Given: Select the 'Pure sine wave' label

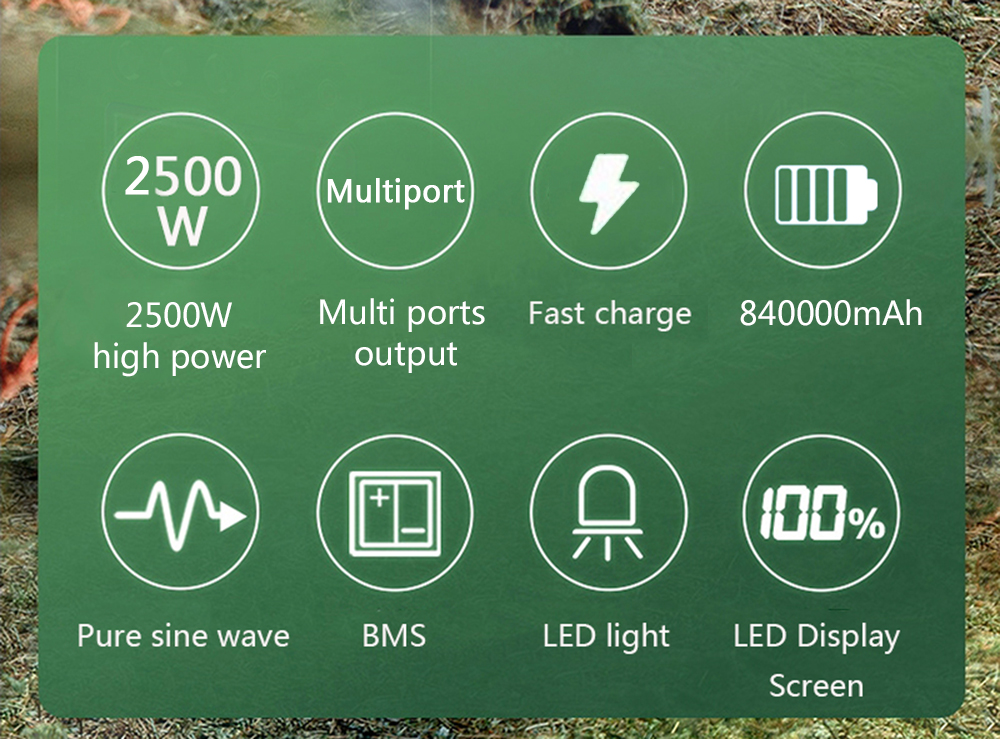Looking at the screenshot, I should point(183,636).
